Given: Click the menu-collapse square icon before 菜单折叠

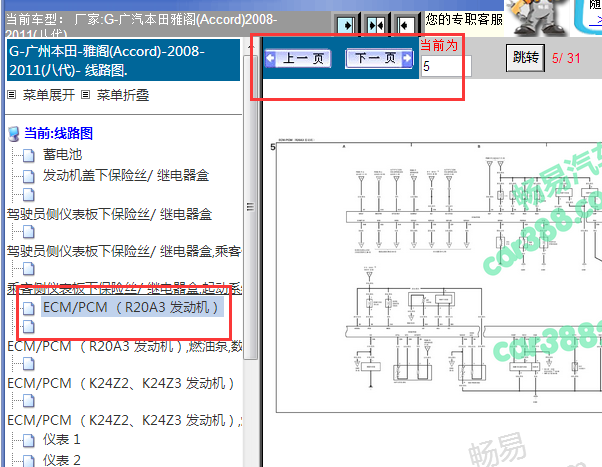Looking at the screenshot, I should pos(86,94).
